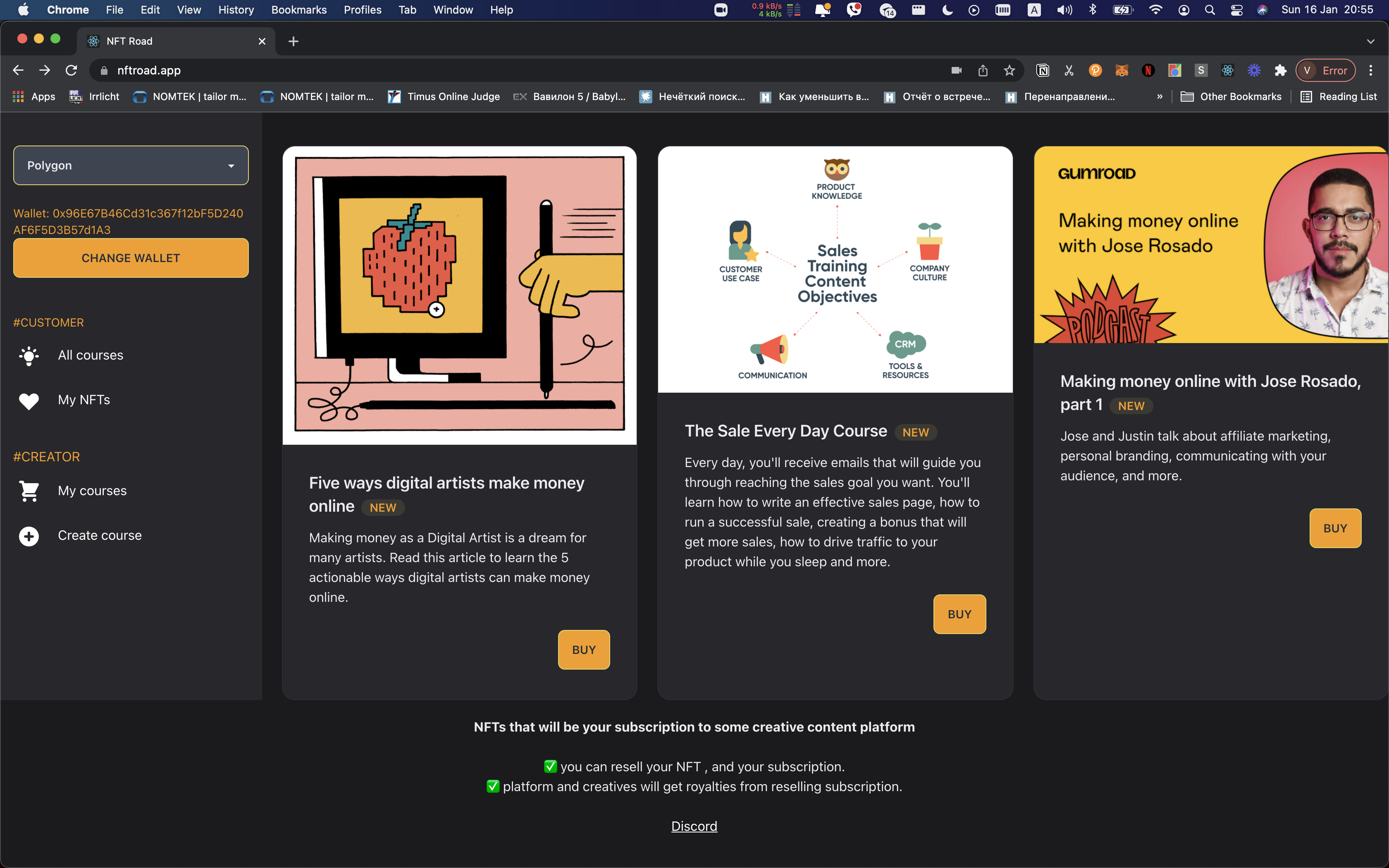Click the shopping cart My courses icon
Image resolution: width=1389 pixels, height=868 pixels.
coord(29,491)
